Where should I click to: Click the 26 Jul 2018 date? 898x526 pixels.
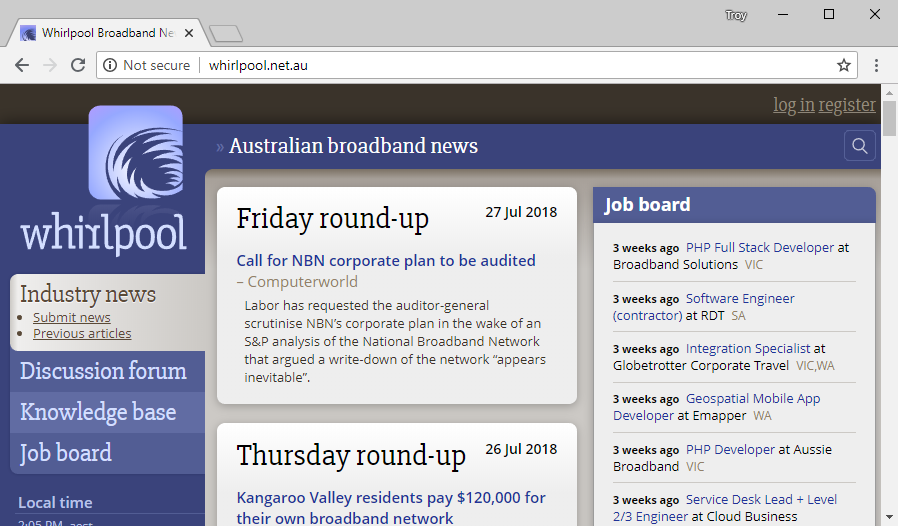(521, 449)
